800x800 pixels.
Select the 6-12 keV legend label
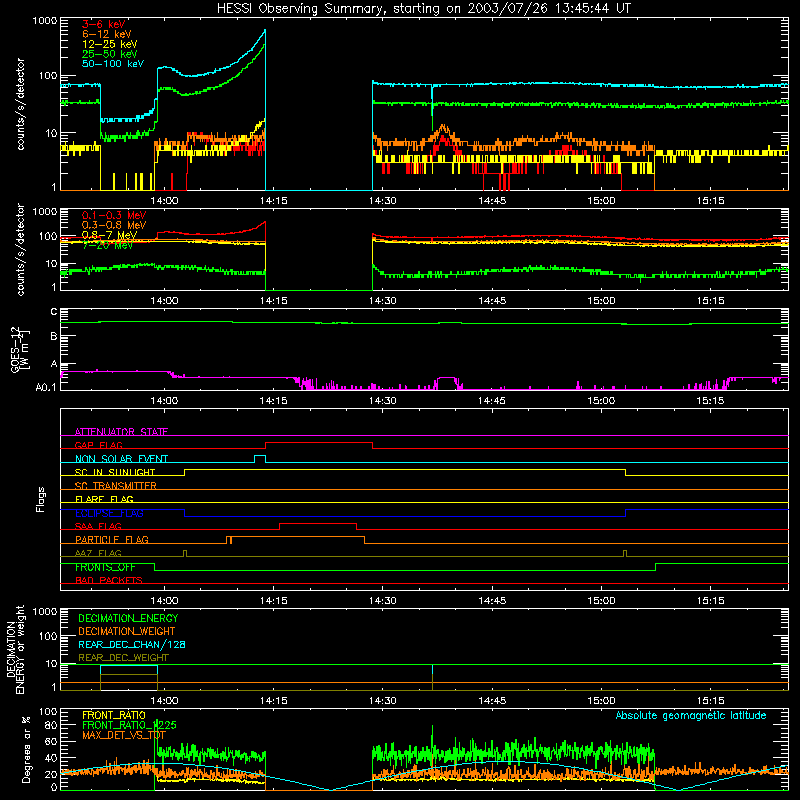[x=106, y=34]
